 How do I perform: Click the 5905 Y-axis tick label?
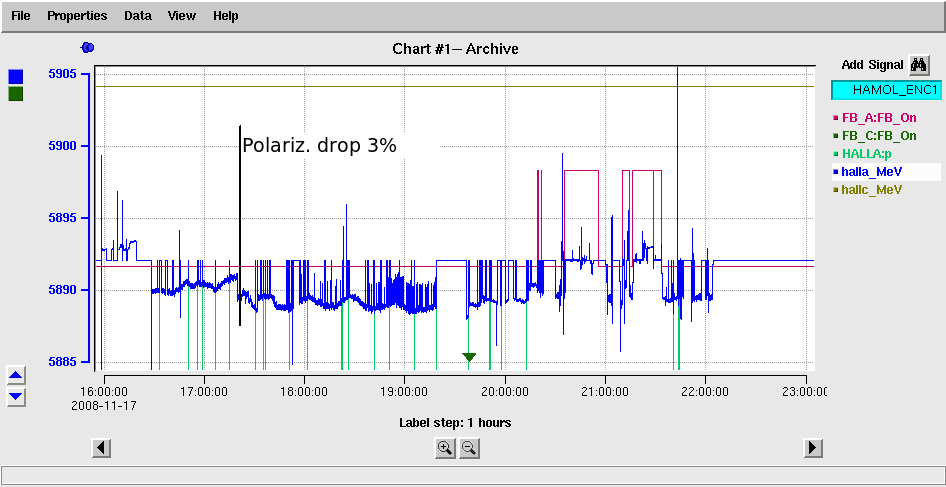63,74
